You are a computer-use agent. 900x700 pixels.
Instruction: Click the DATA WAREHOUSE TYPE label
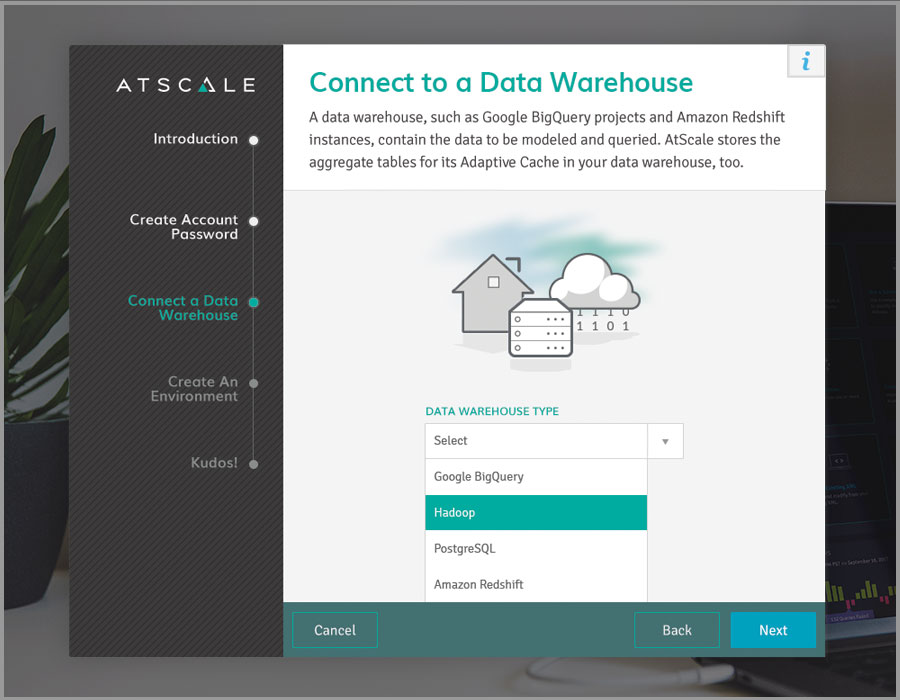(492, 411)
